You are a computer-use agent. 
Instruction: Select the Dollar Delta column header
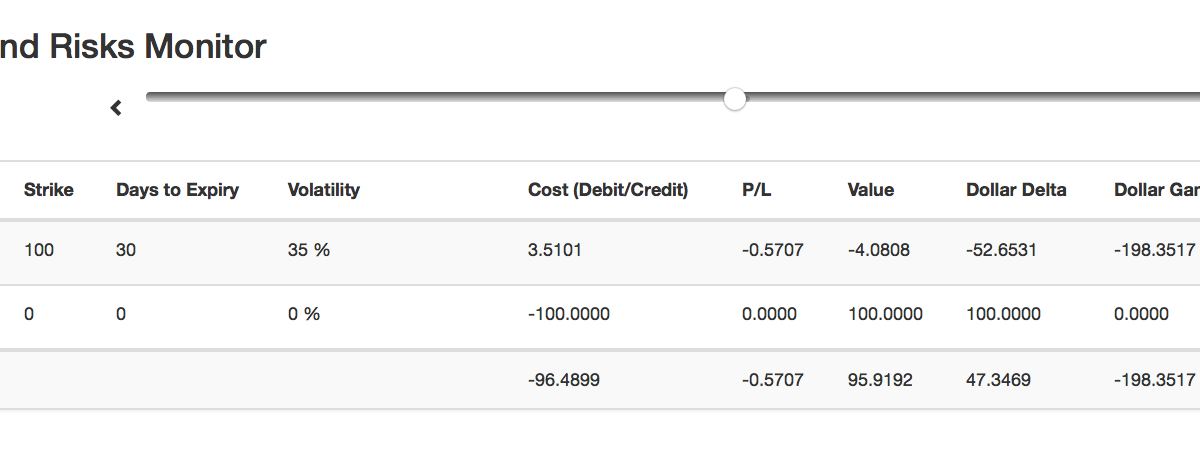click(1016, 190)
